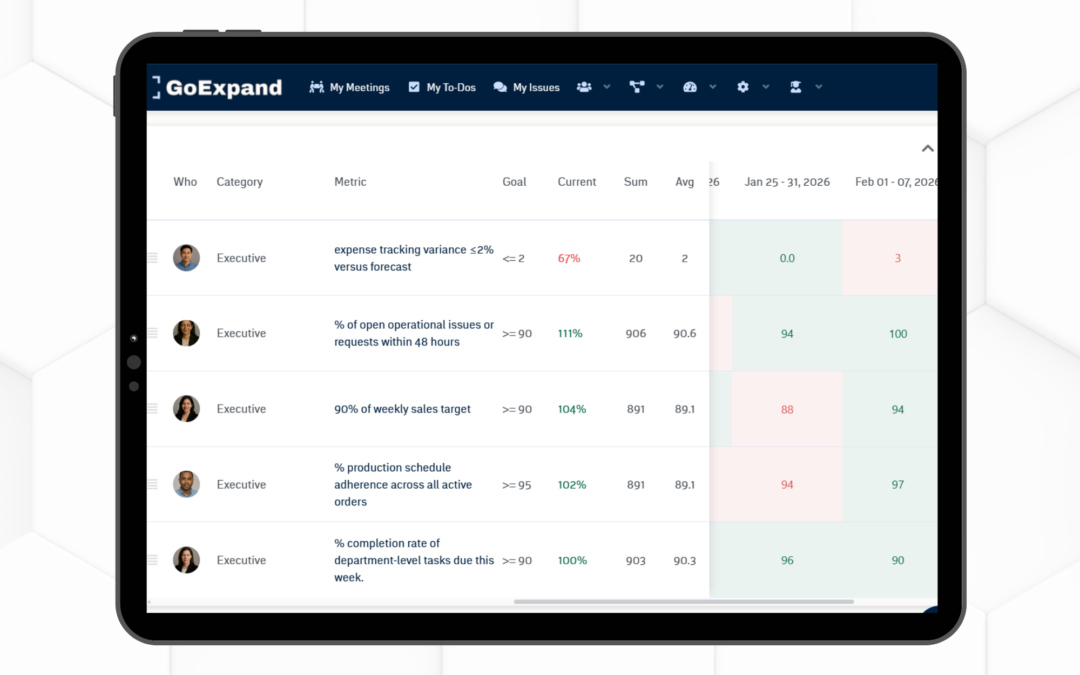Select the learning graduation-cap icon
The image size is (1080, 675).
click(797, 87)
